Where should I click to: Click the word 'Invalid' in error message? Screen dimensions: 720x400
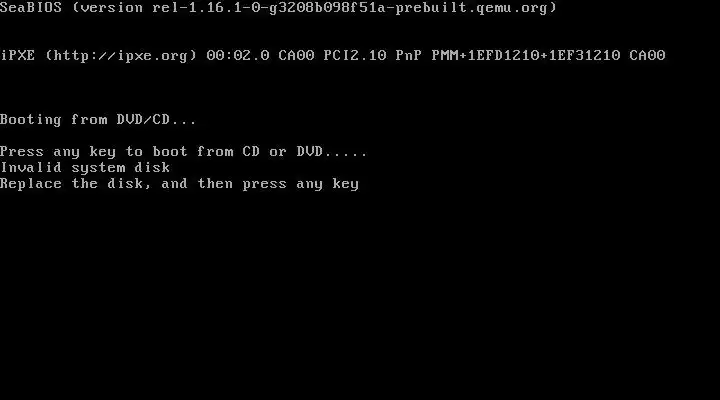tap(31, 168)
